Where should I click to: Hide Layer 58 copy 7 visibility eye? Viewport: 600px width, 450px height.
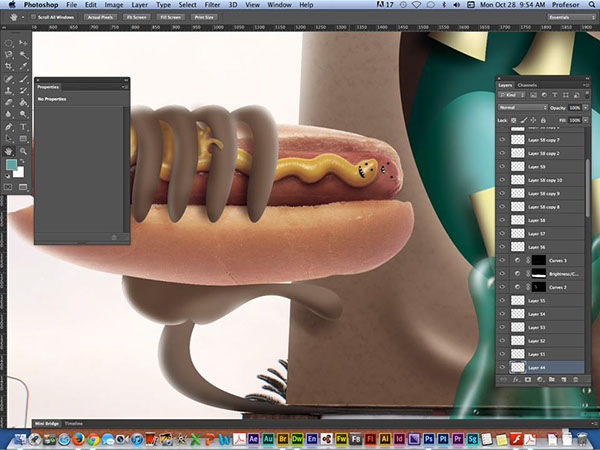502,140
